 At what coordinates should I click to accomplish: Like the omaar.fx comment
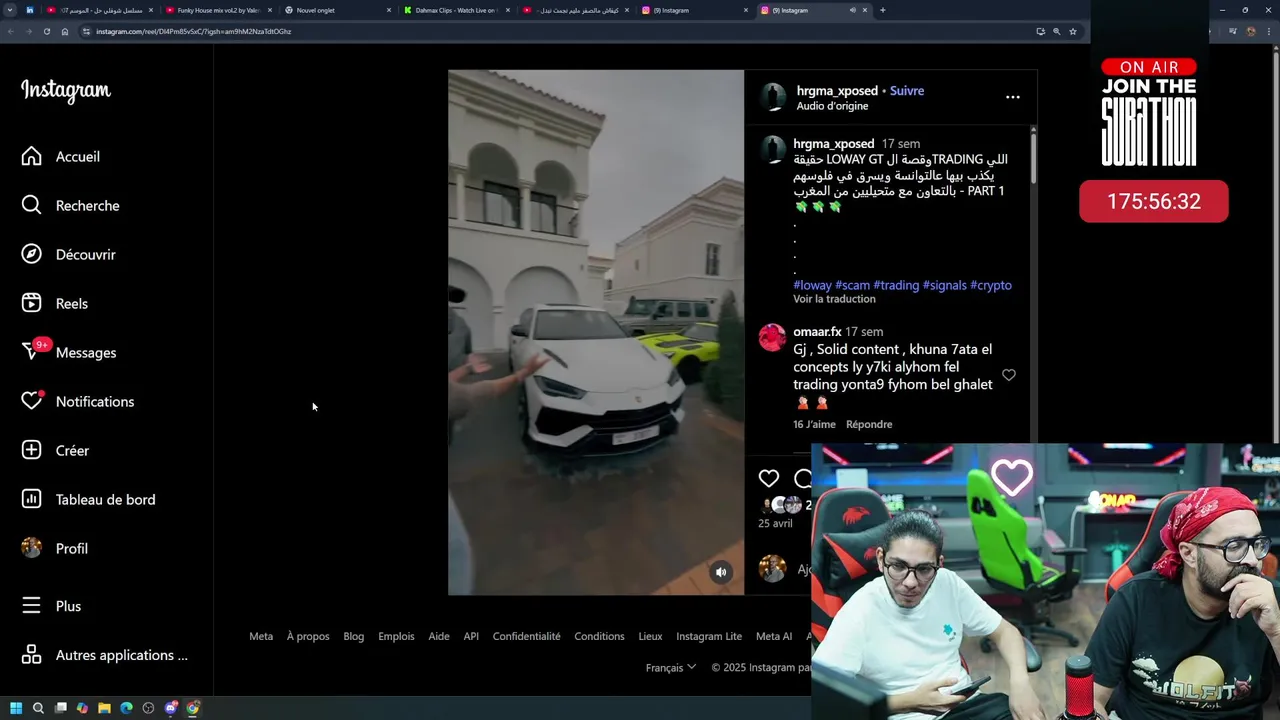tap(1009, 375)
